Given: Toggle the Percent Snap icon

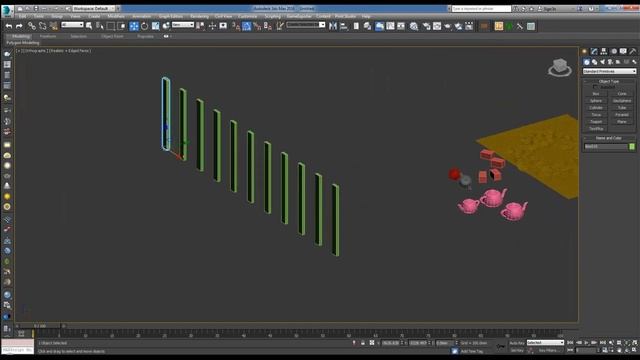Looking at the screenshot, I should [x=257, y=26].
